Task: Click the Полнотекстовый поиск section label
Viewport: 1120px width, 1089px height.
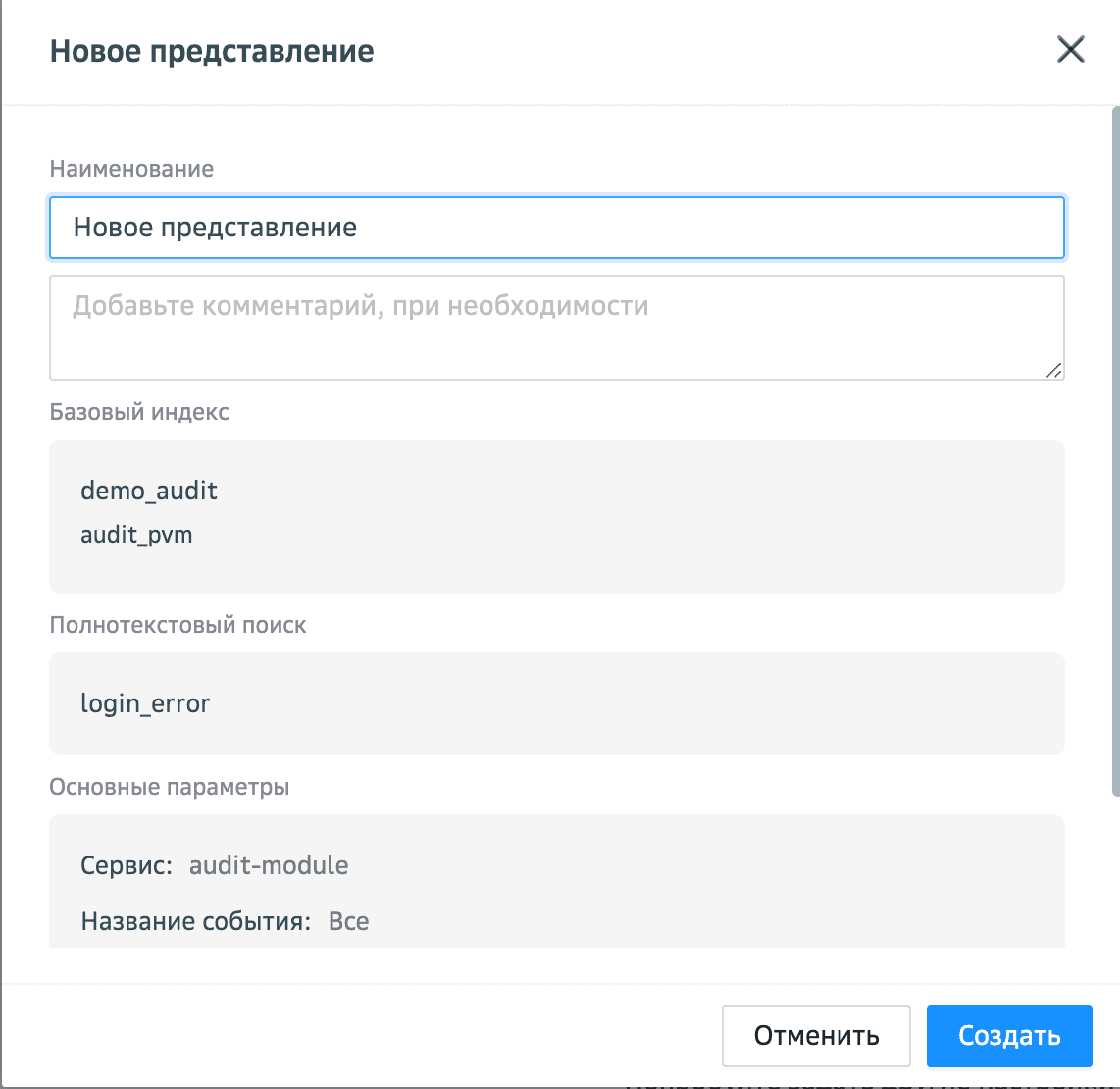Action: pos(178,625)
